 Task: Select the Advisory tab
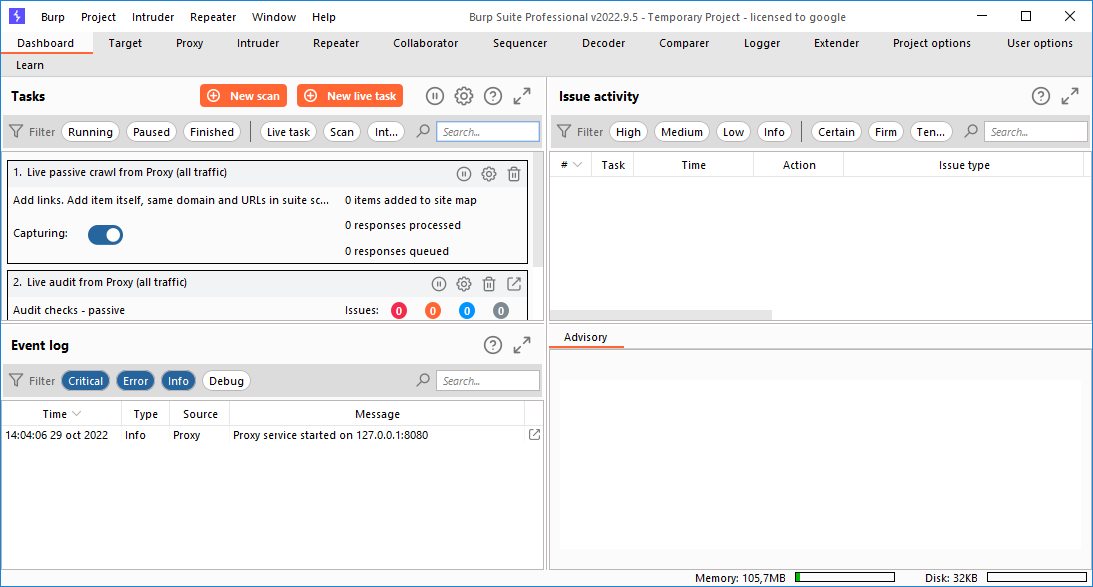click(x=586, y=337)
